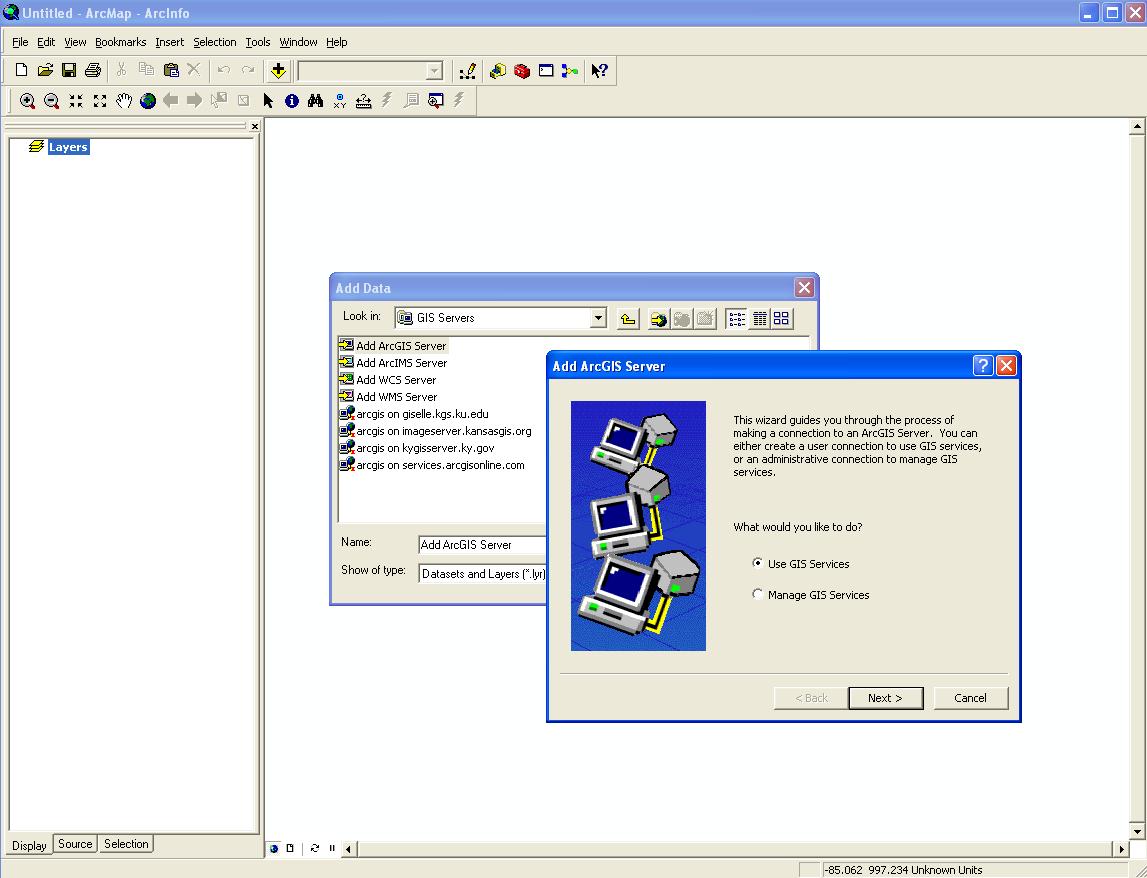
Task: Select the Pan hand tool
Action: pos(124,101)
